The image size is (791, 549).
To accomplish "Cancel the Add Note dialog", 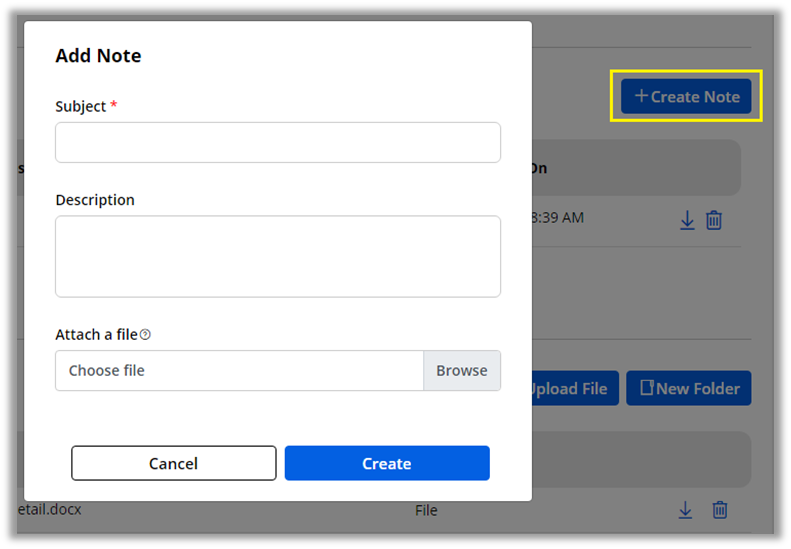I will click(173, 463).
